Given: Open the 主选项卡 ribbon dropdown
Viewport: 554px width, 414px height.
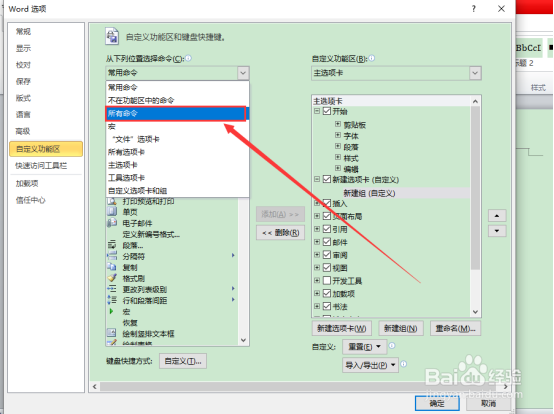Looking at the screenshot, I should pyautogui.click(x=396, y=73).
